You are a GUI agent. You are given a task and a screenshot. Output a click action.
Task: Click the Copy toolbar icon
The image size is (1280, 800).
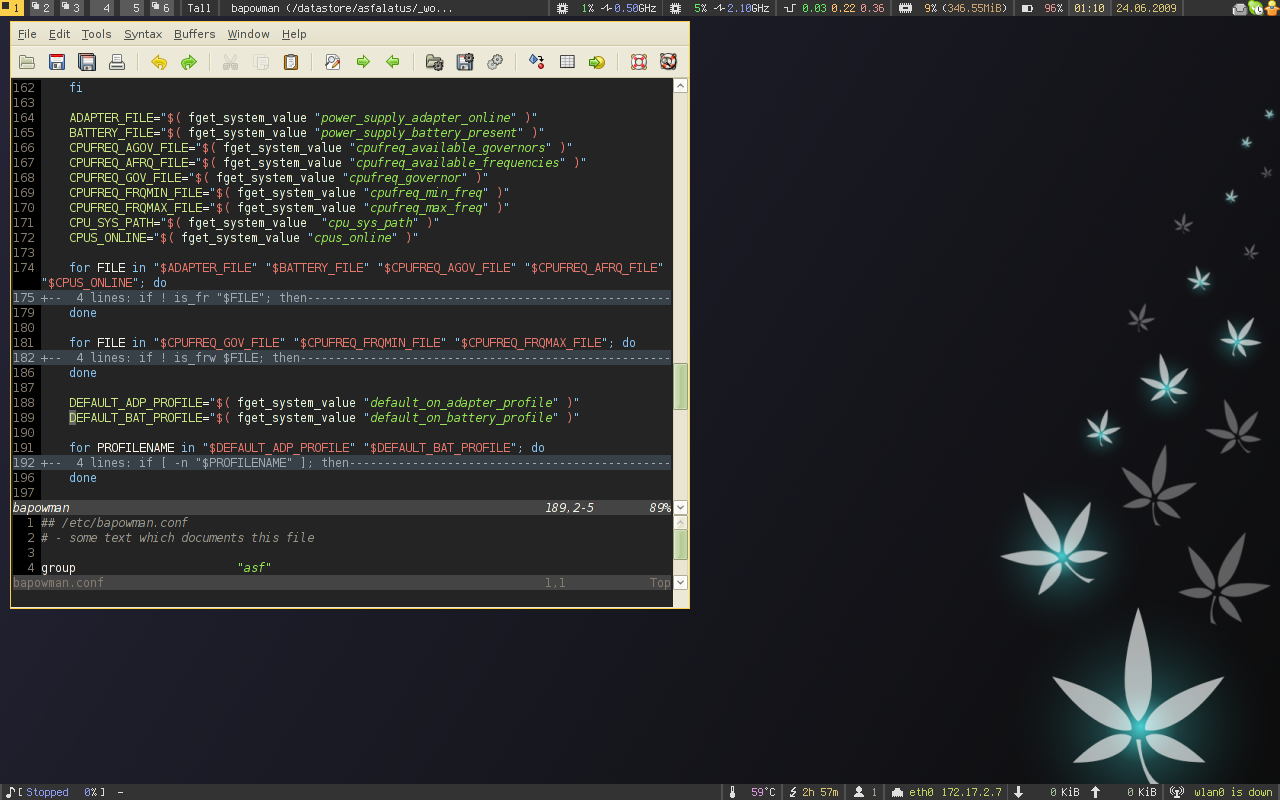tap(261, 62)
